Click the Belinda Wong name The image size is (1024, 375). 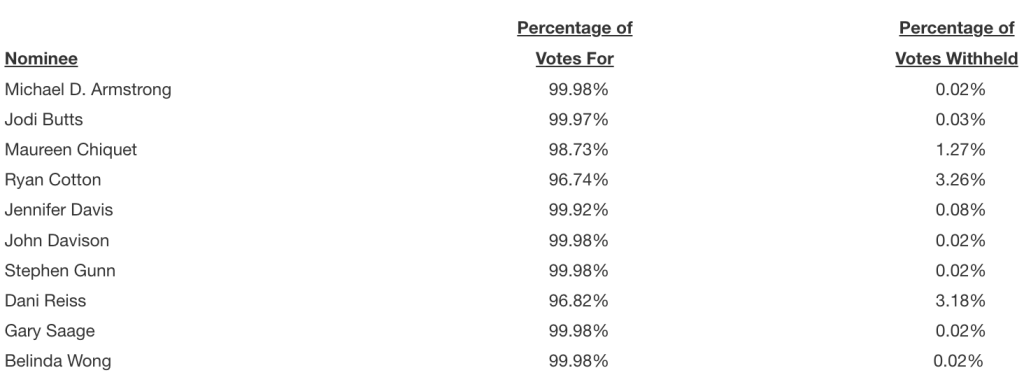pyautogui.click(x=57, y=361)
